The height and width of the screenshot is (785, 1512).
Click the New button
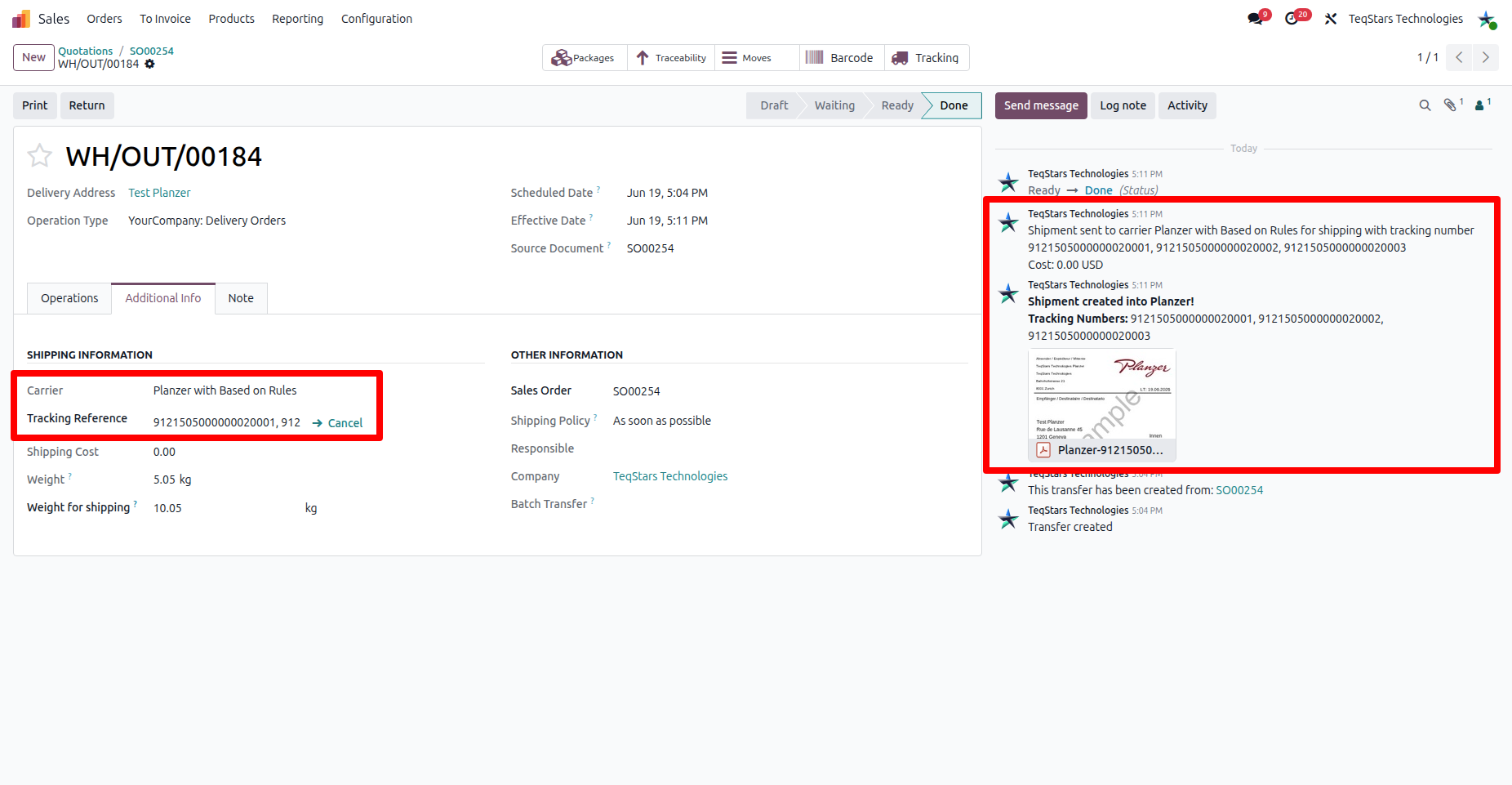[x=33, y=57]
